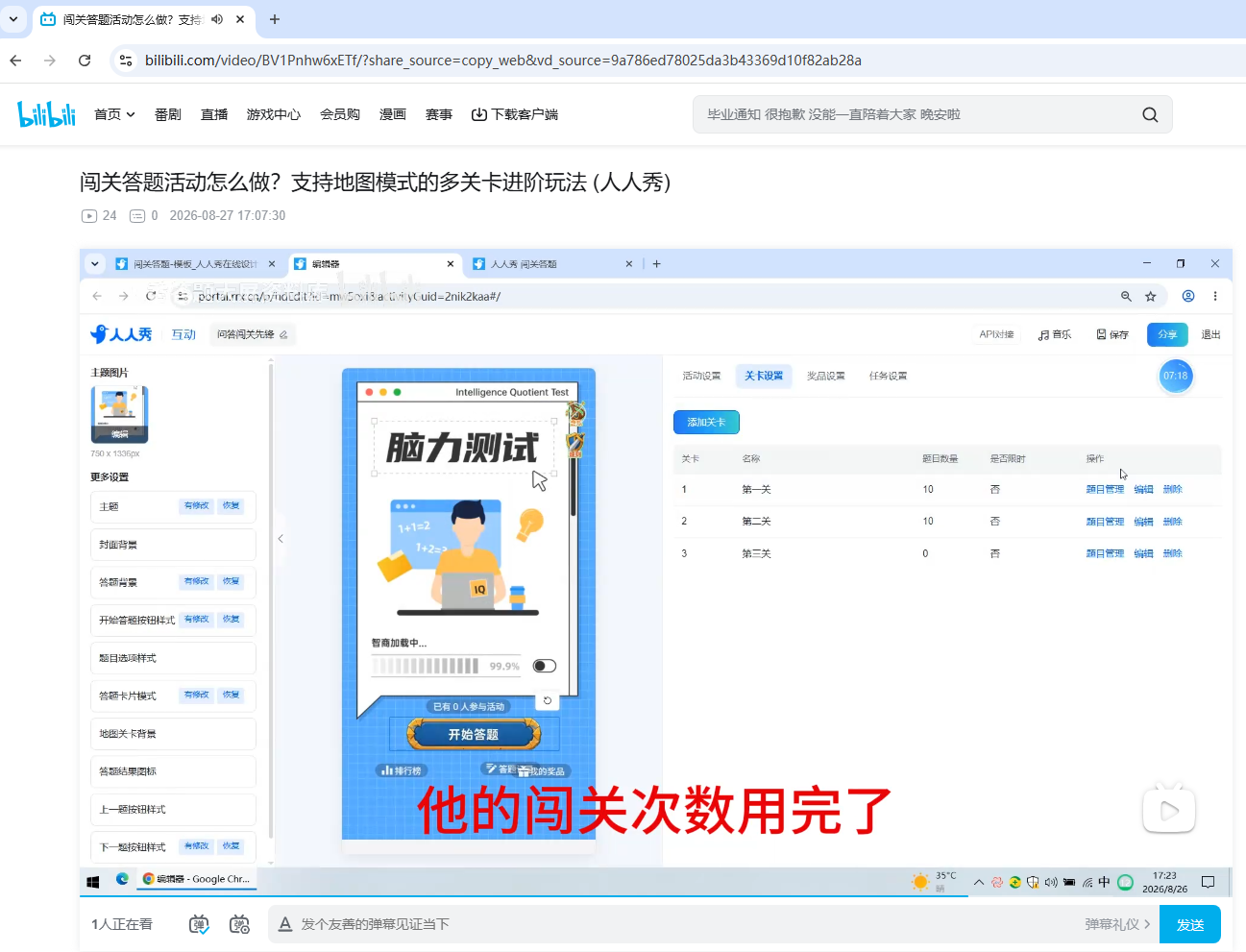Screen dimensions: 1246x952
Task: Go to the 直播 section
Action: point(214,114)
